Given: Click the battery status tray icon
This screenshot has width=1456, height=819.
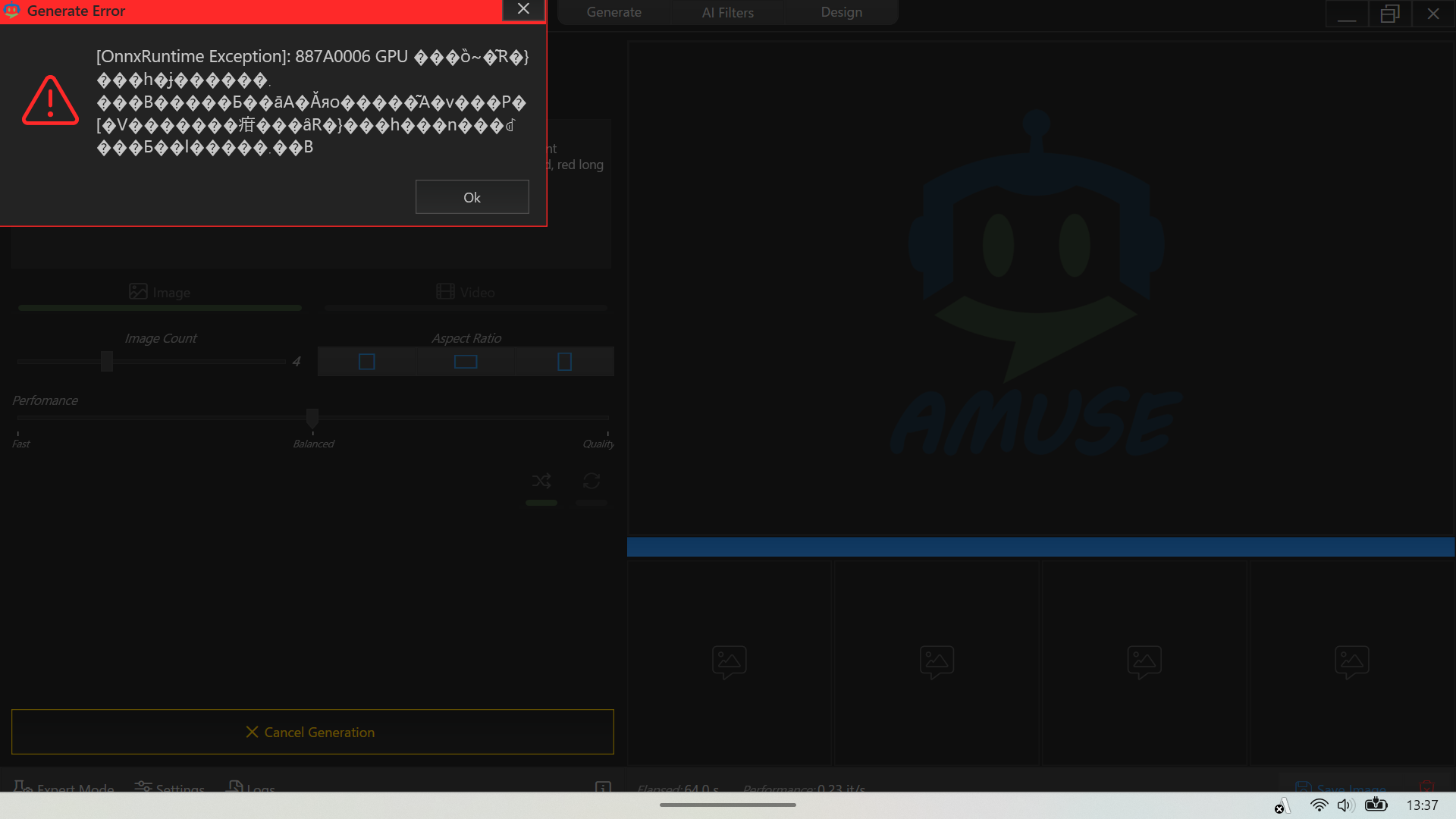Looking at the screenshot, I should click(x=1376, y=805).
